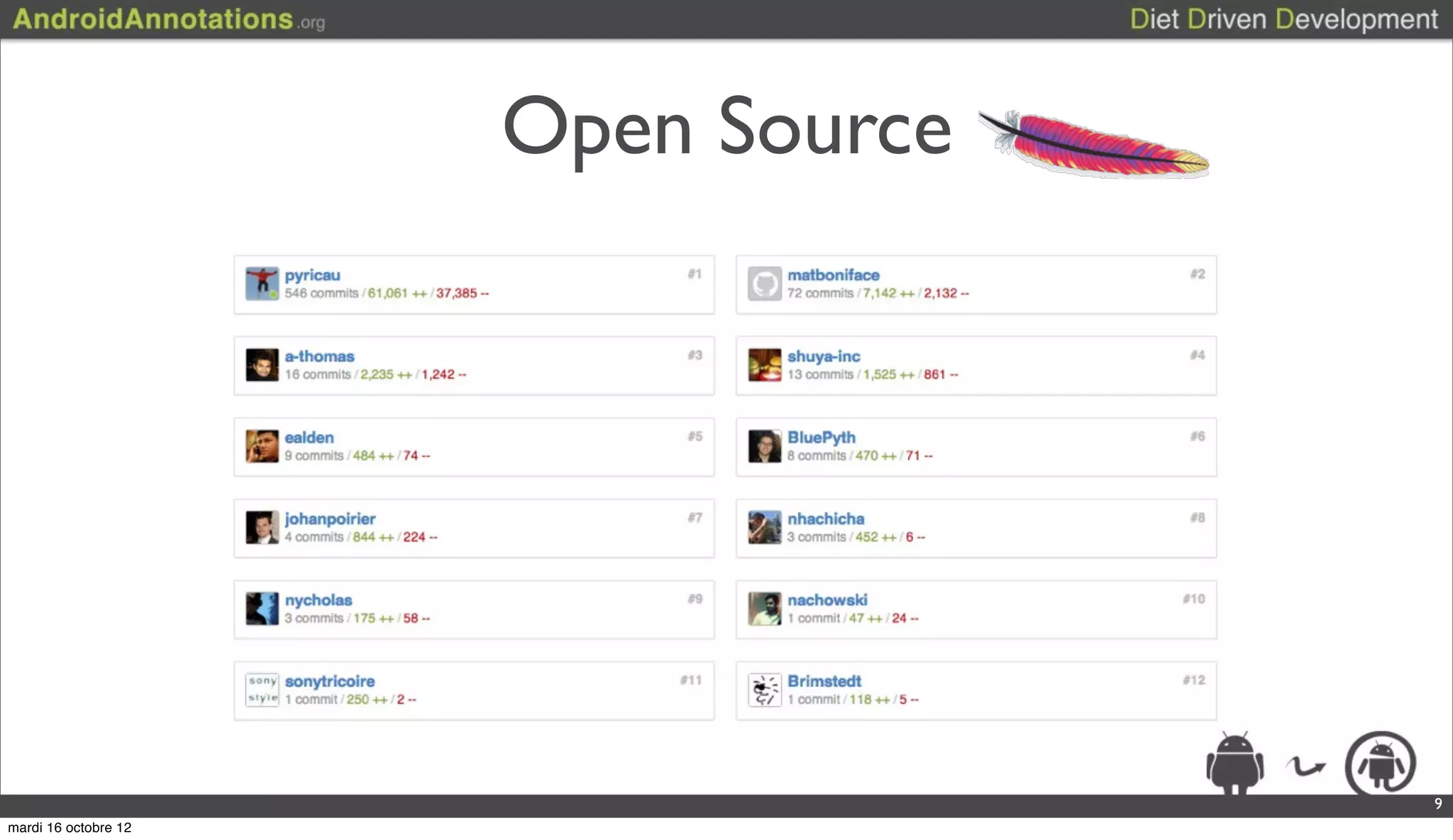Click '7,142 ++' additions count

tap(888, 293)
